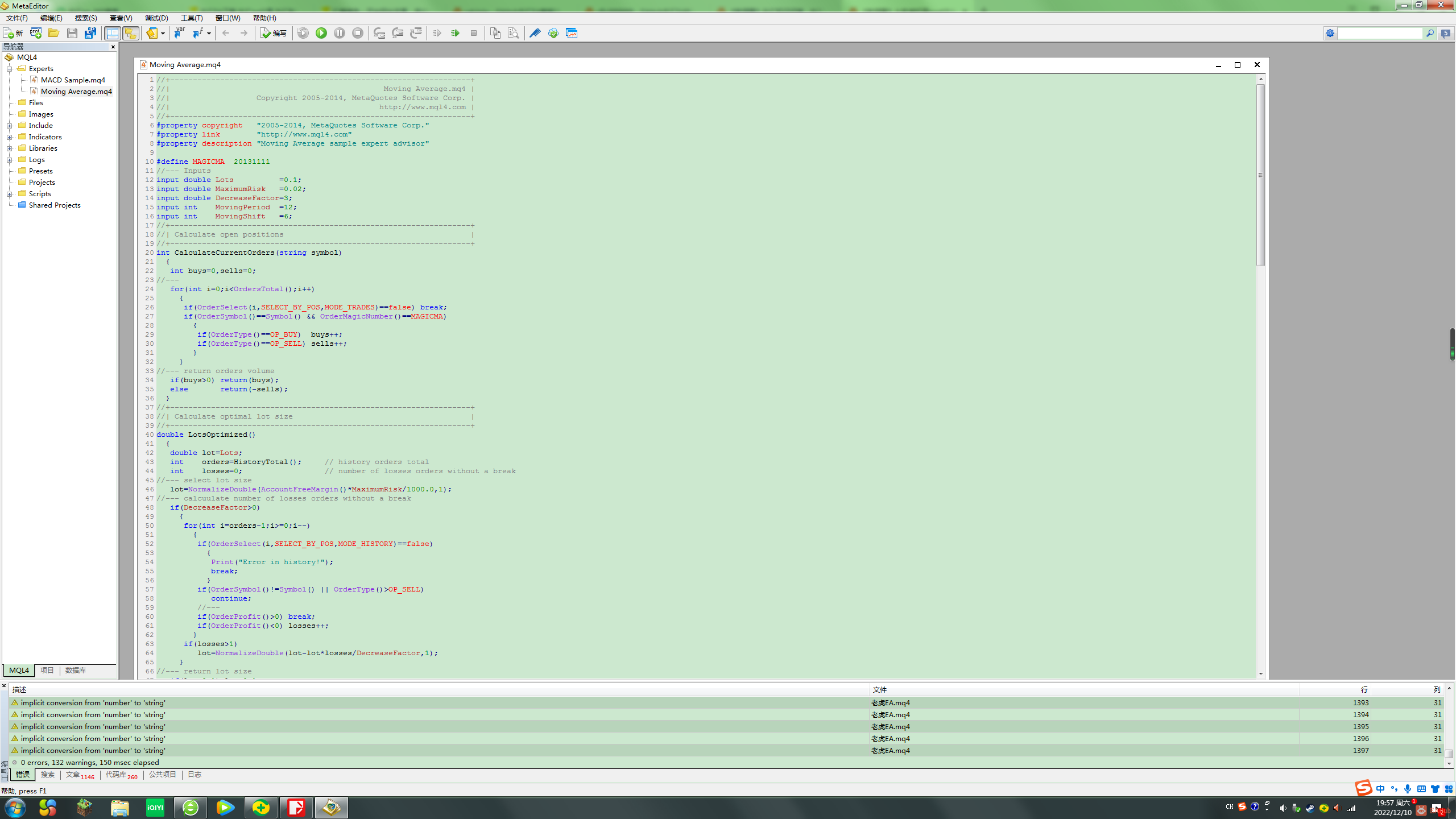Open MACD Sample.mq4 in navigator
Screen dimensions: 1456x819
[72, 80]
